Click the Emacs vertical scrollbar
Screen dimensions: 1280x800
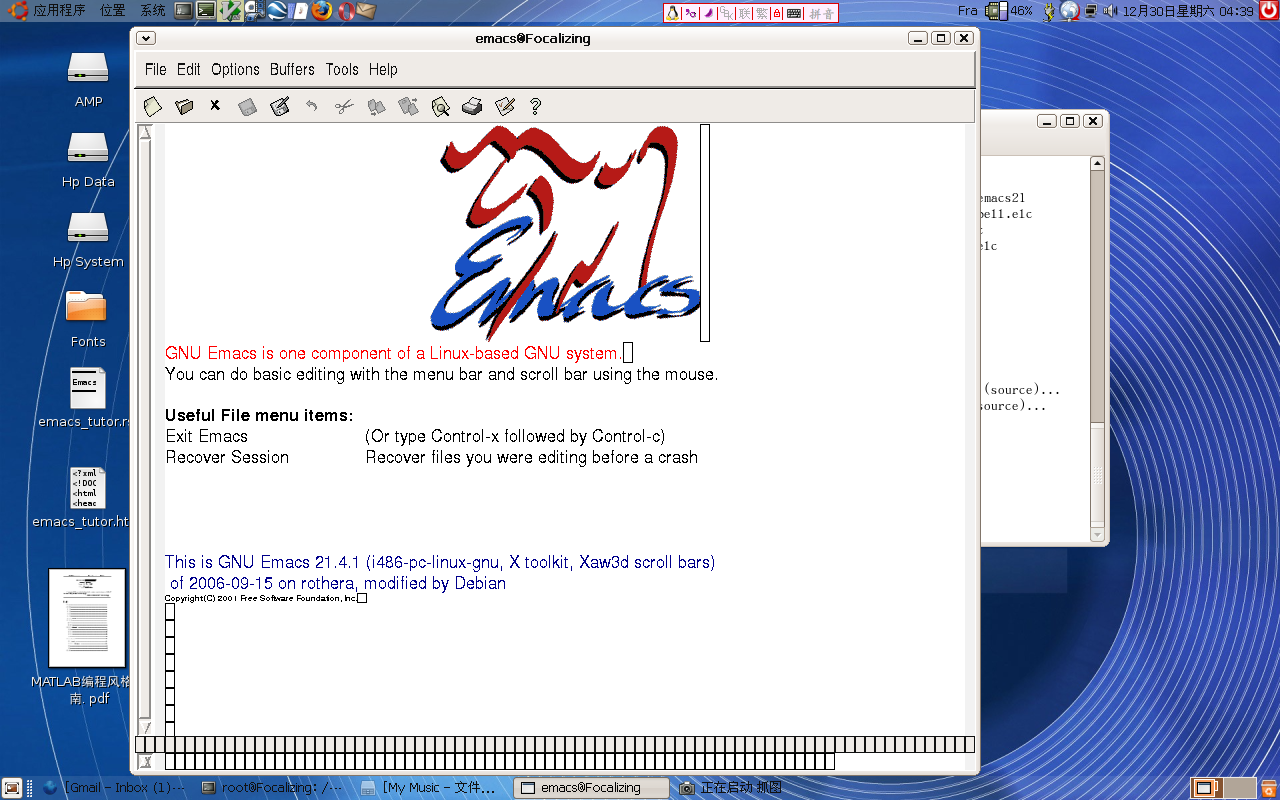(145, 430)
